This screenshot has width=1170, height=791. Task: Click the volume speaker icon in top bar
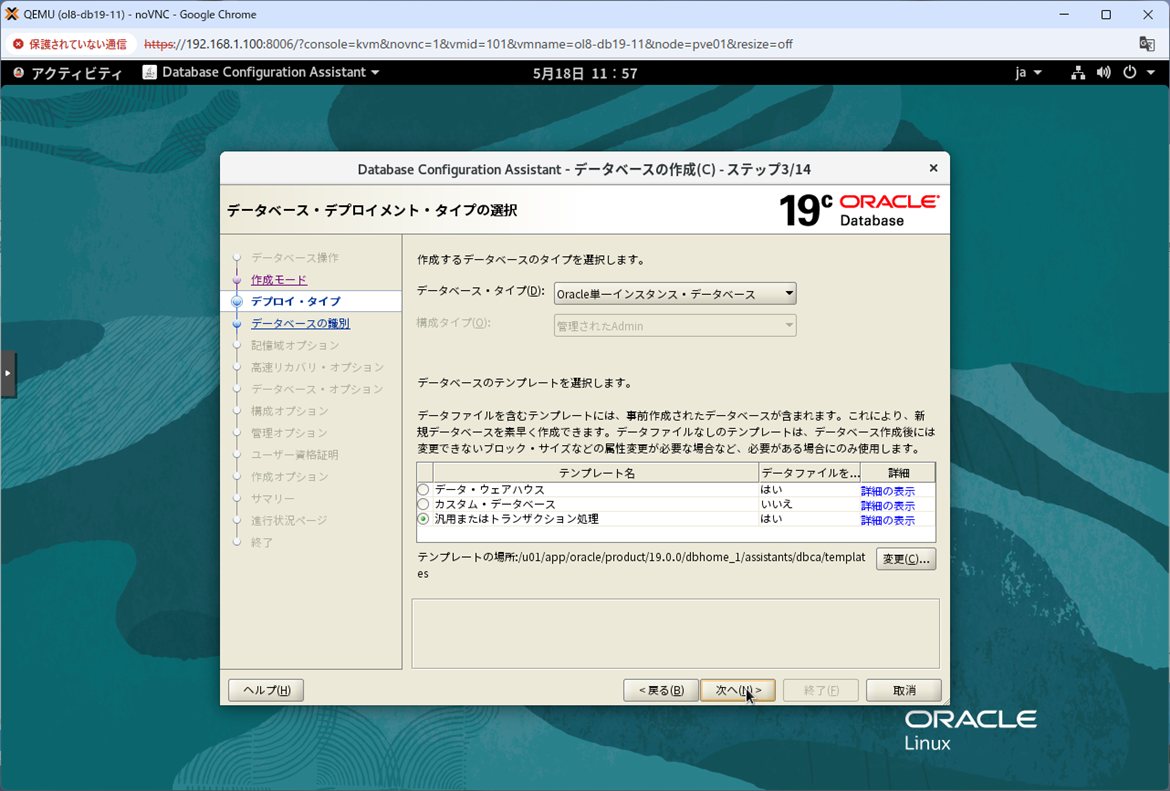(x=1104, y=72)
